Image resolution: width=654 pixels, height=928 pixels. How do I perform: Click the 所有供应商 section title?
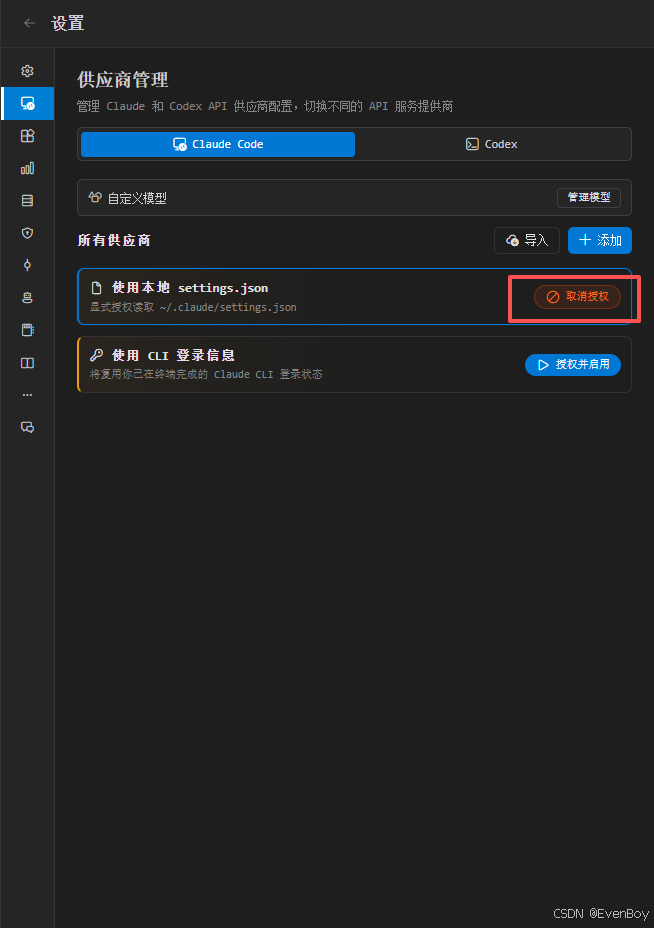pos(114,240)
